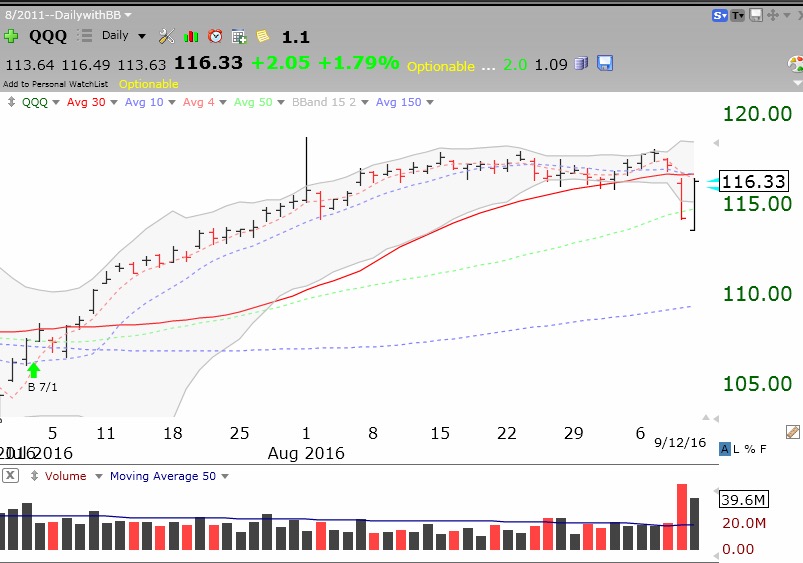
Task: Toggle the L log scale button
Action: click(x=736, y=449)
